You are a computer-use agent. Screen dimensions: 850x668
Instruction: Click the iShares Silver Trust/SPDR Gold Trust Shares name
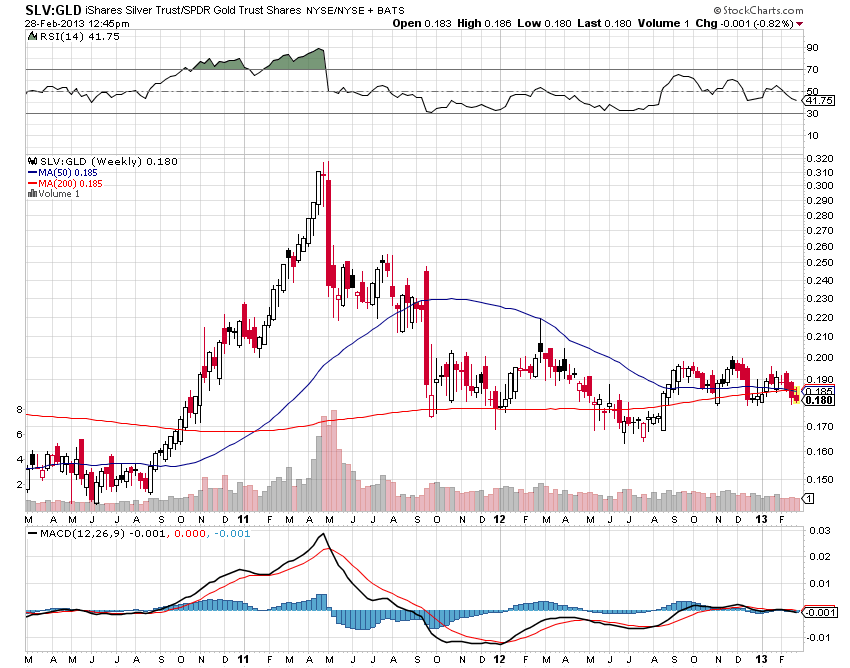click(x=193, y=10)
